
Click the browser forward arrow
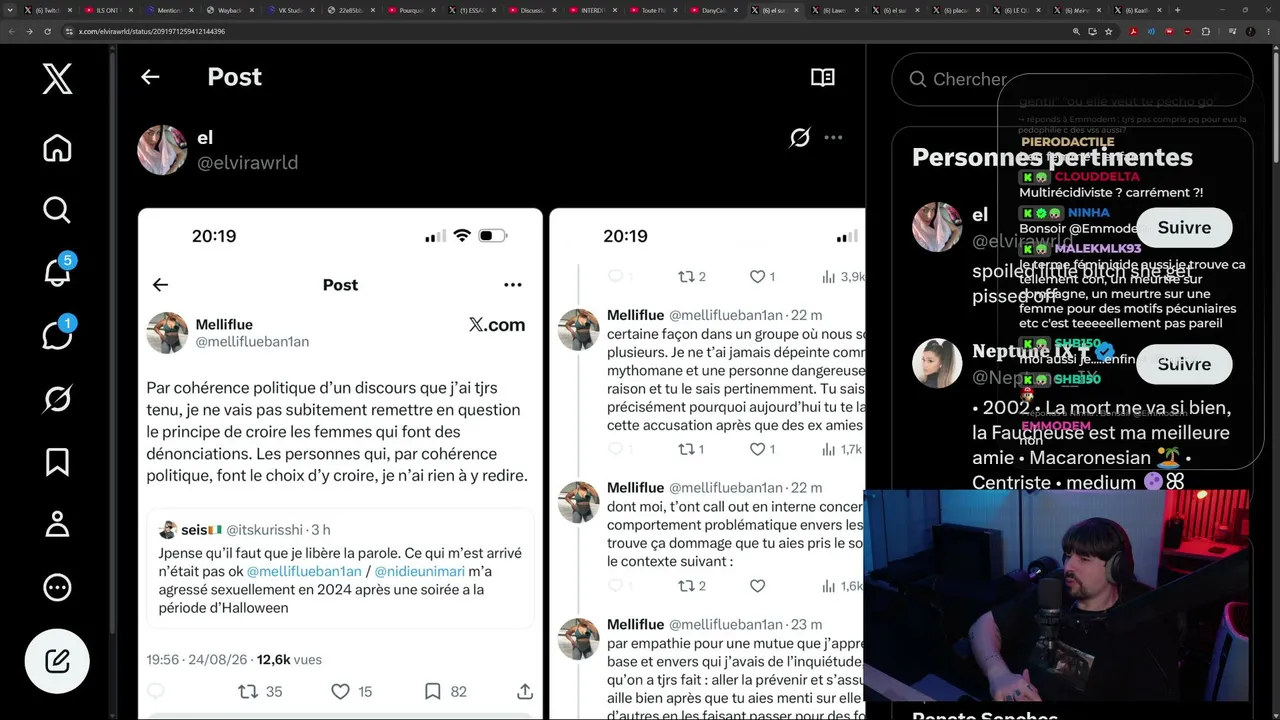[x=29, y=31]
